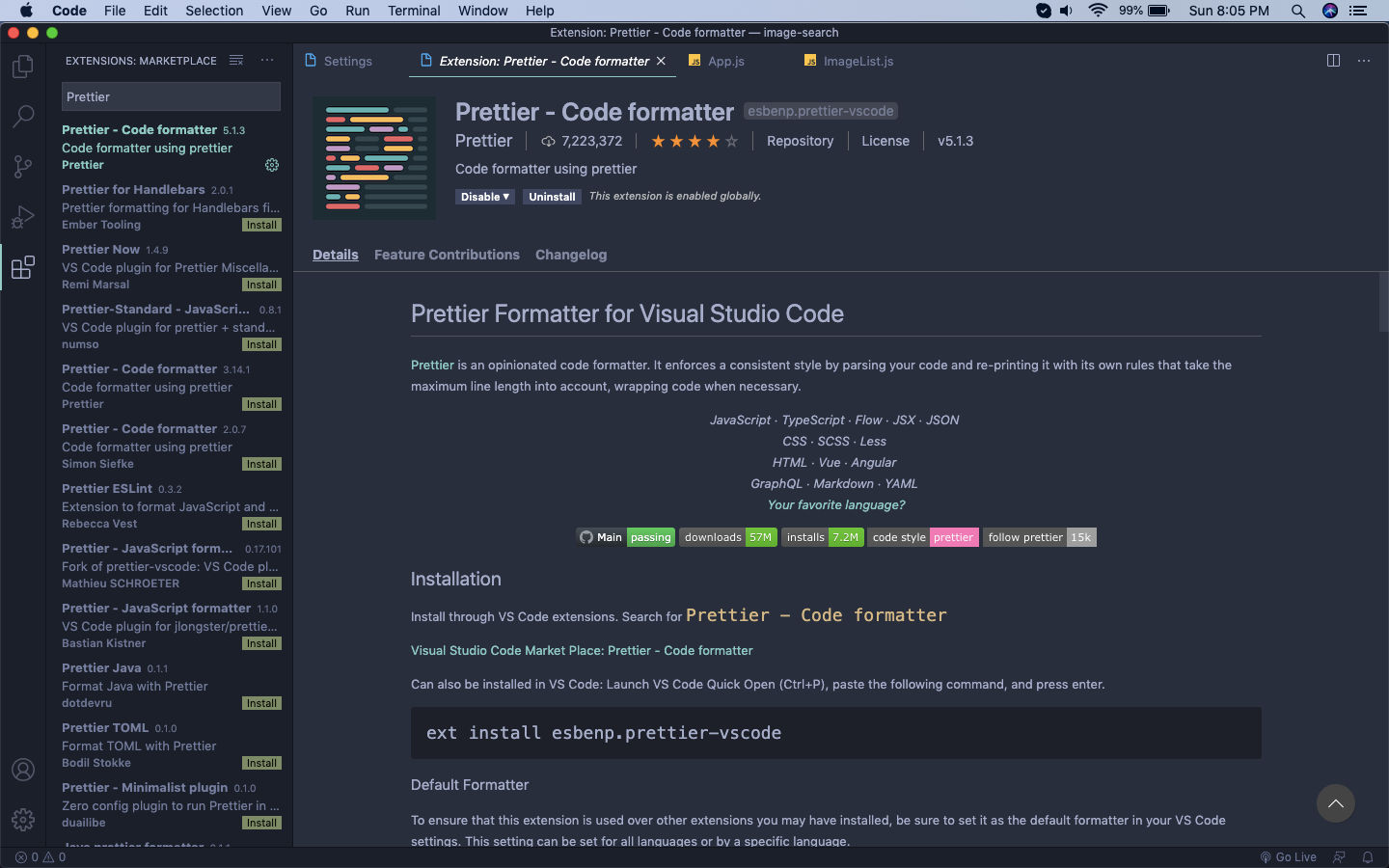The image size is (1389, 868).
Task: Switch to the Changelog tab
Action: (571, 255)
